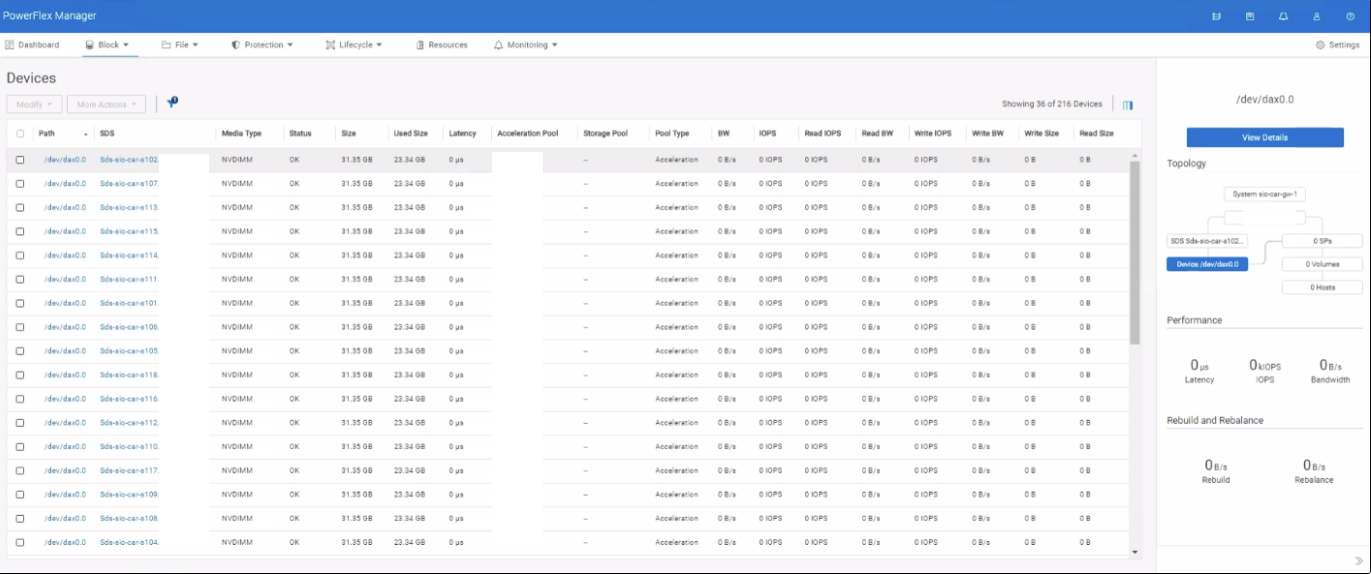Open the Protection dropdown menu
The image size is (1371, 574).
tap(262, 45)
